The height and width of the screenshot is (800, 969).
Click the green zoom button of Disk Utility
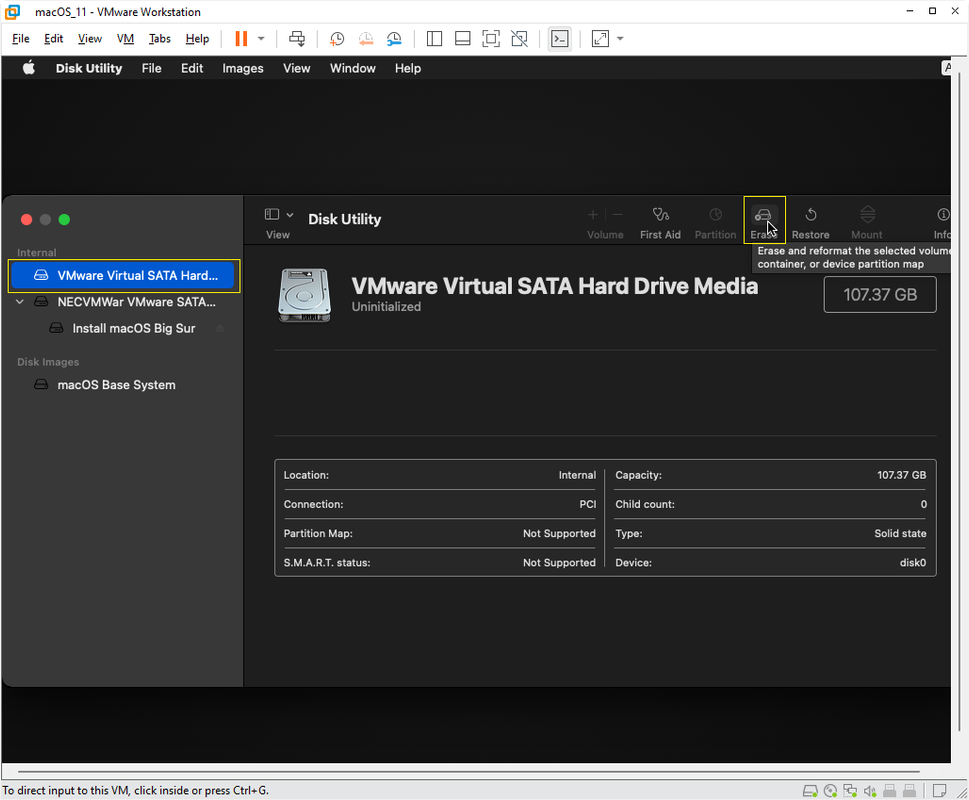(64, 219)
